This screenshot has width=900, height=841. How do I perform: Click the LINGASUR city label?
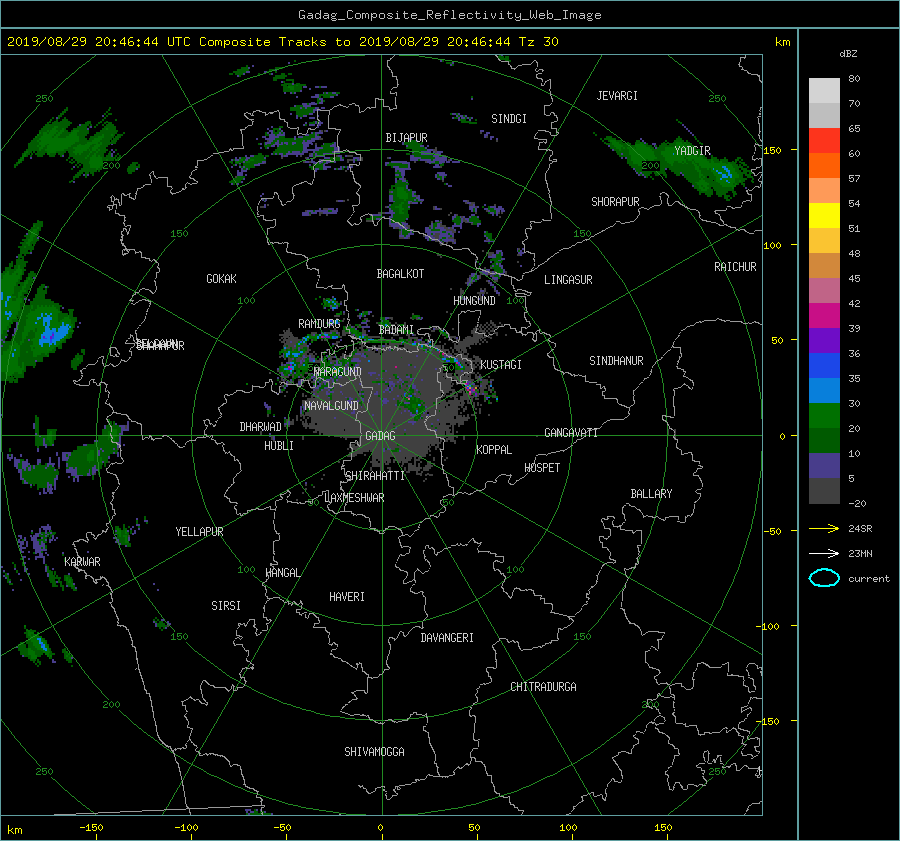click(x=568, y=280)
